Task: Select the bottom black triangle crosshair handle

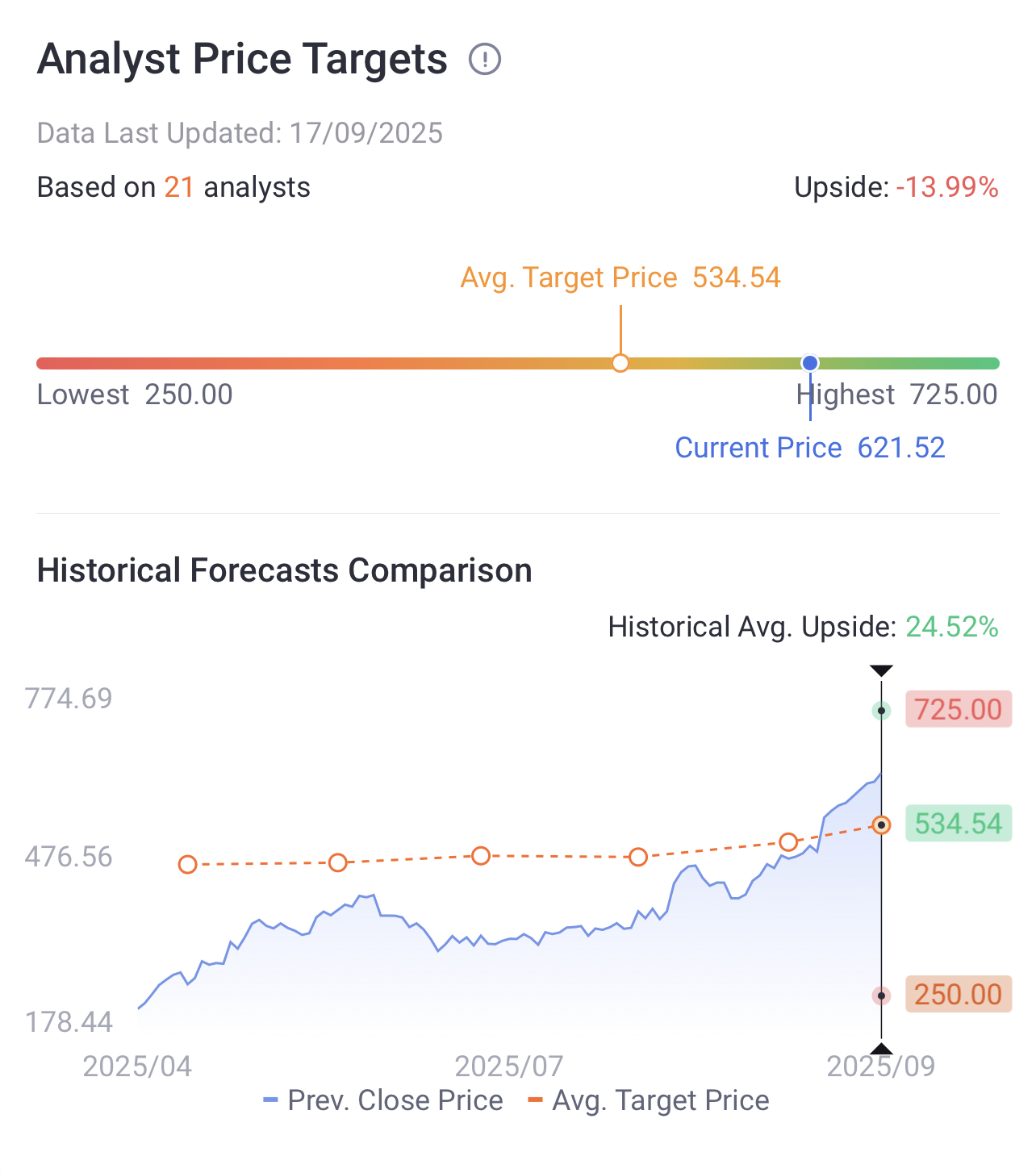Action: tap(882, 1049)
